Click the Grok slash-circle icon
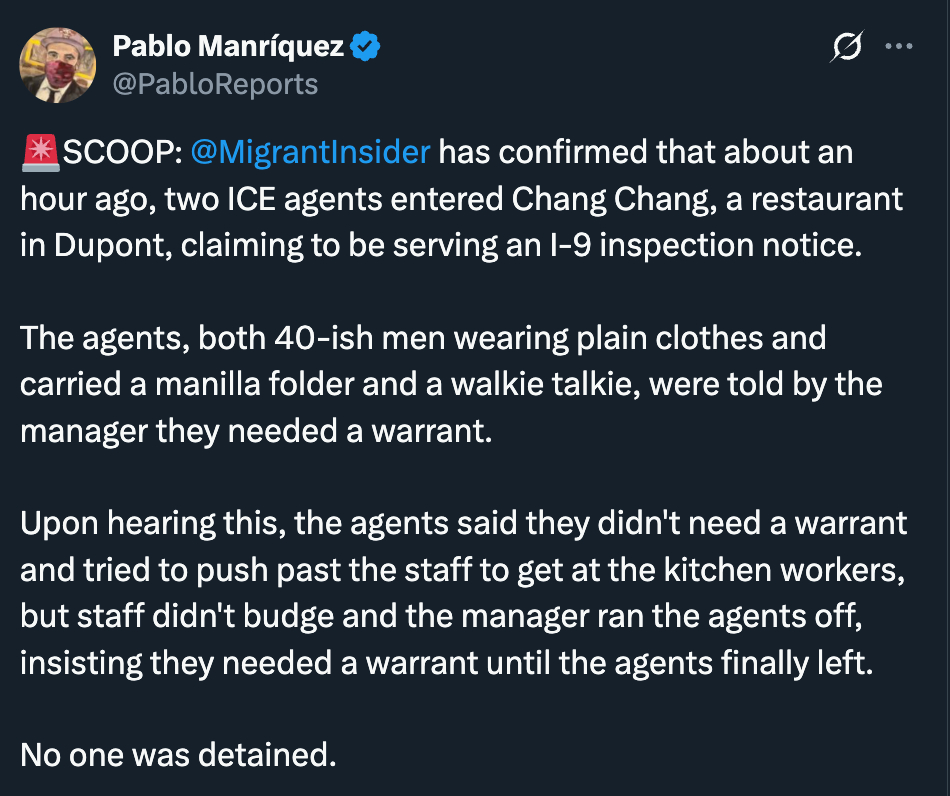The image size is (950, 796). [x=847, y=47]
